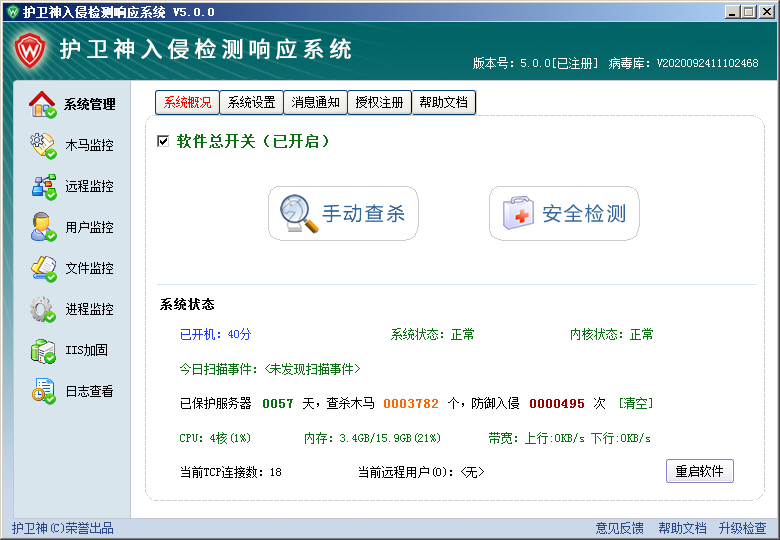Open the 帮助文档 tab
Image resolution: width=780 pixels, height=540 pixels.
(443, 102)
